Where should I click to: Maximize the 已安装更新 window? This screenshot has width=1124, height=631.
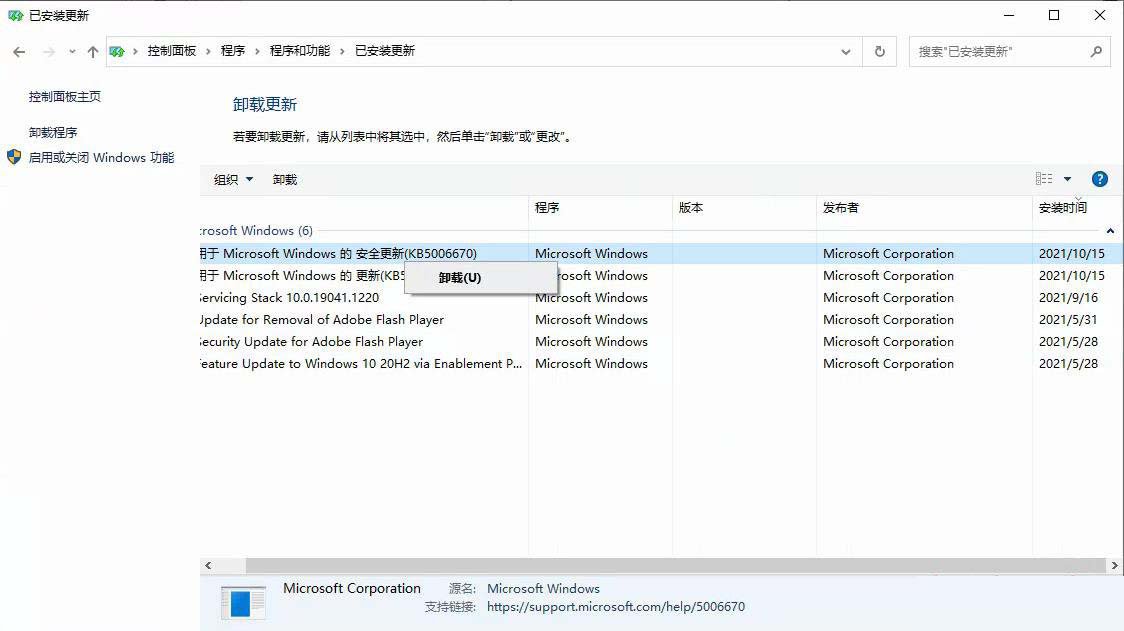(1054, 15)
